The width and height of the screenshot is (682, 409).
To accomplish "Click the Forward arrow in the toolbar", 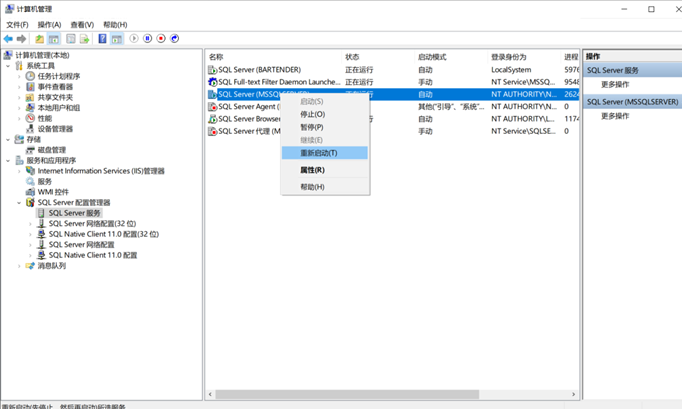I will (x=21, y=39).
